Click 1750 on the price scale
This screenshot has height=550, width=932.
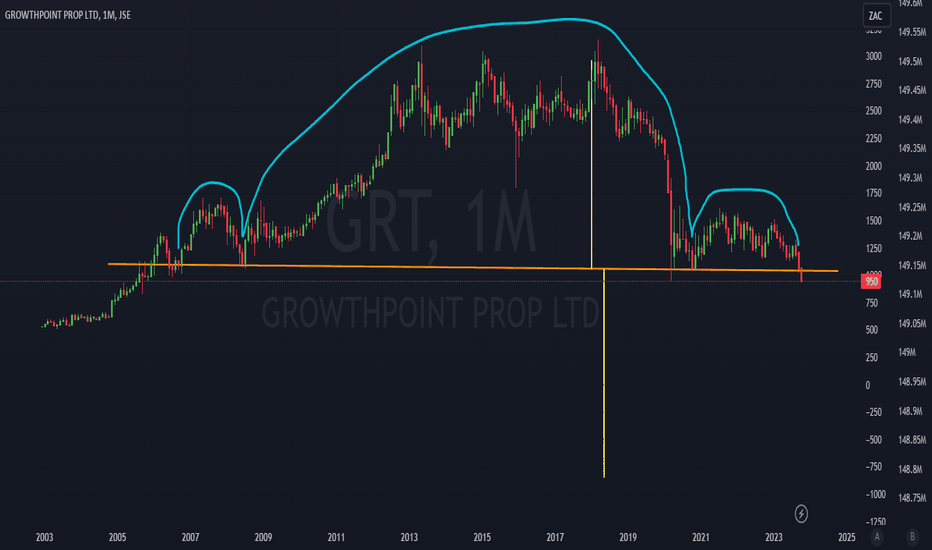[x=873, y=193]
